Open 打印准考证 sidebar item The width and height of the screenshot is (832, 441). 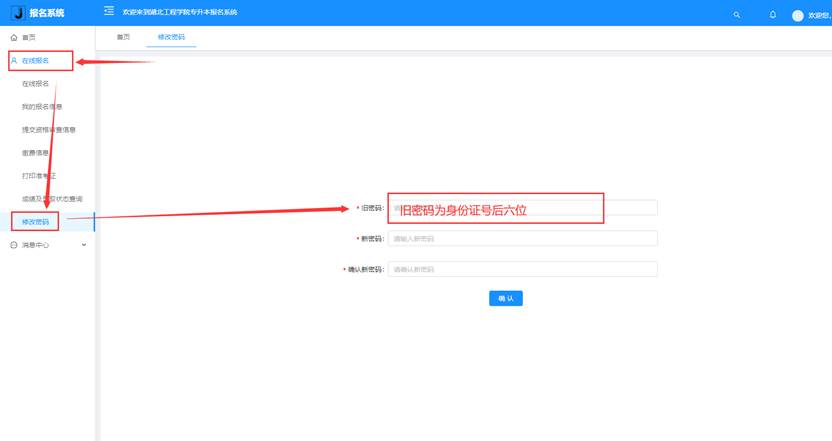[40, 176]
